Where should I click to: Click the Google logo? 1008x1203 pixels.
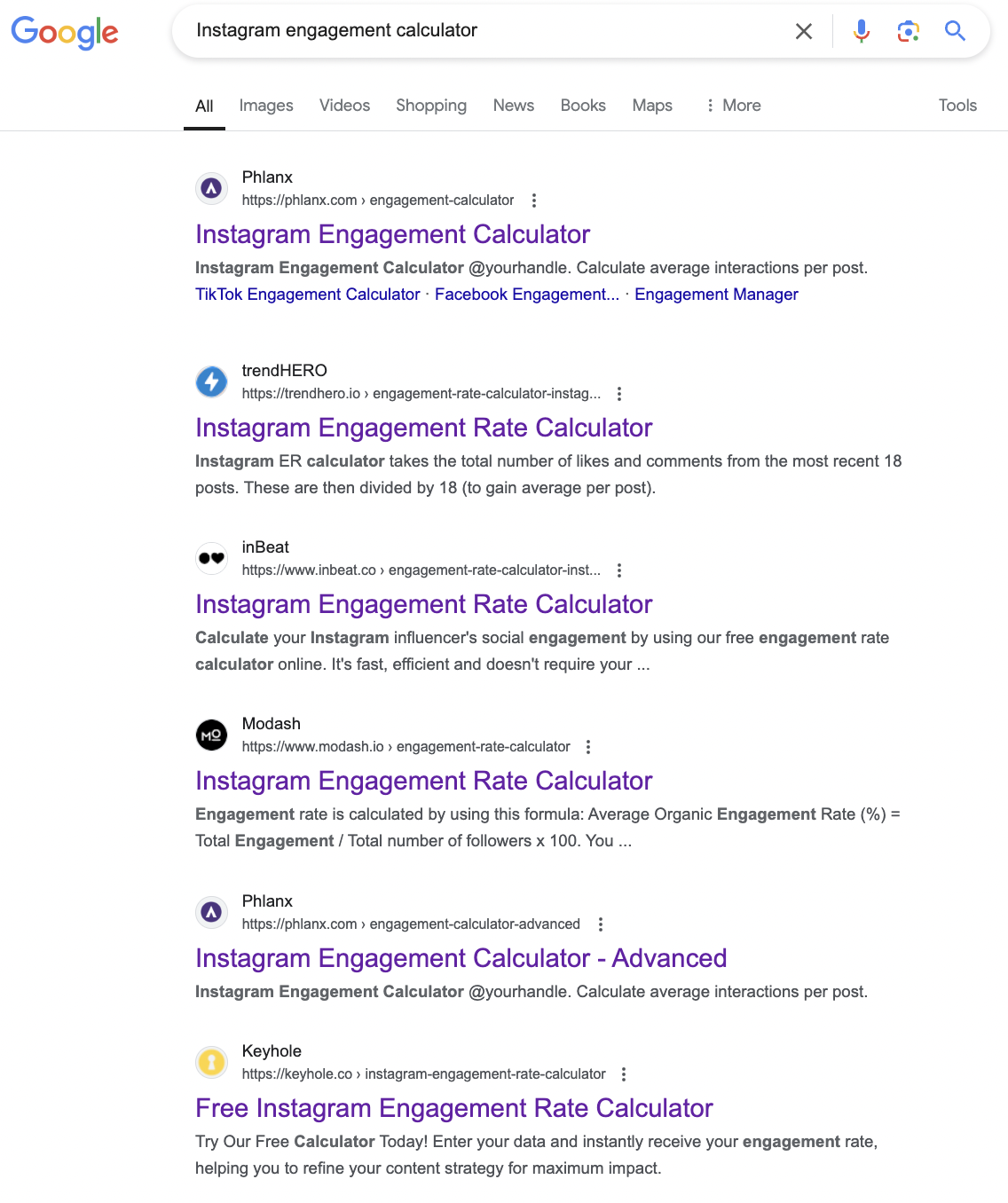click(x=65, y=32)
